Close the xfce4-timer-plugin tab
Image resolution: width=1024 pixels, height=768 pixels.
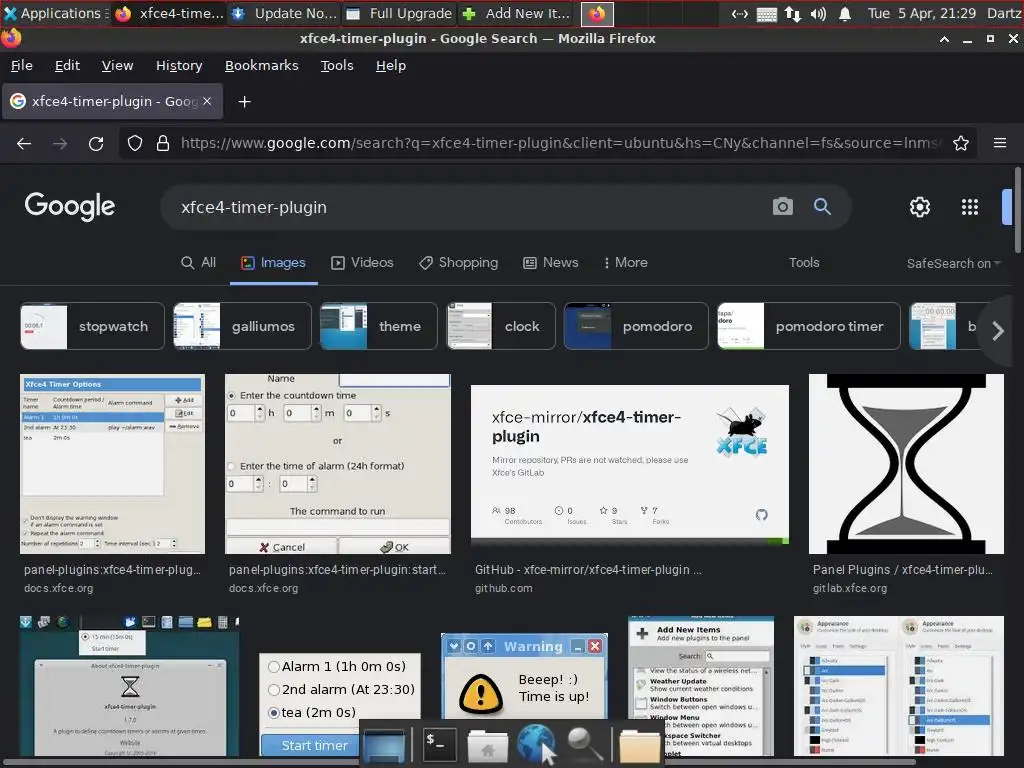click(x=206, y=101)
